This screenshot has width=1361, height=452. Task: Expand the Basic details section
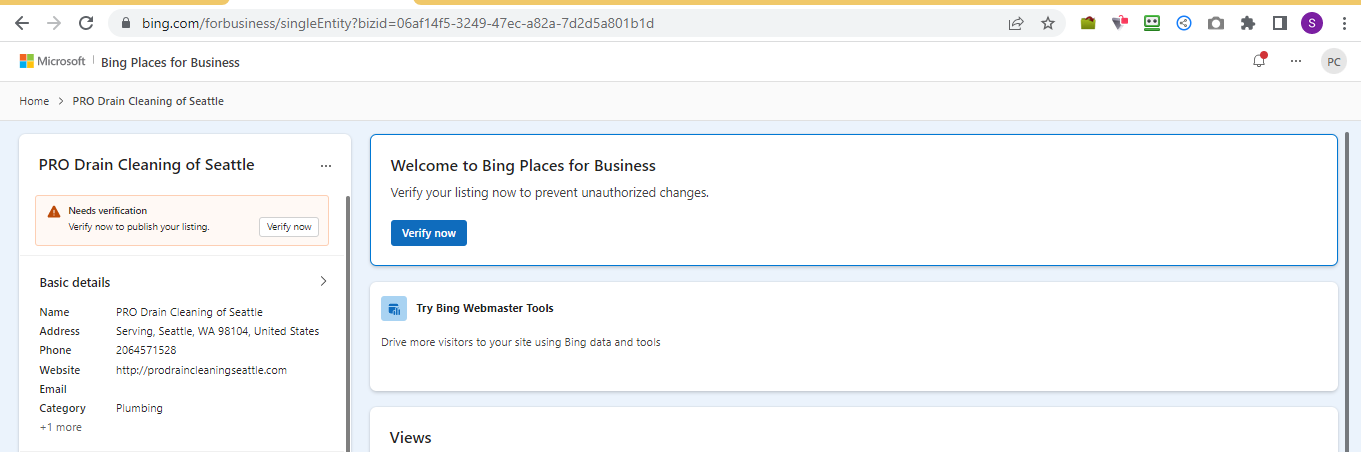tap(323, 282)
